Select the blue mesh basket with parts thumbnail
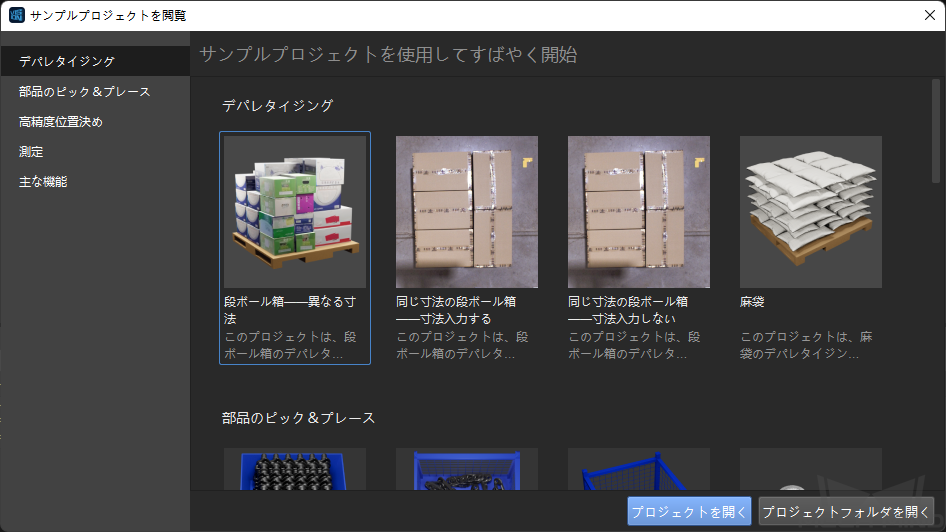The image size is (946, 532). 467,469
